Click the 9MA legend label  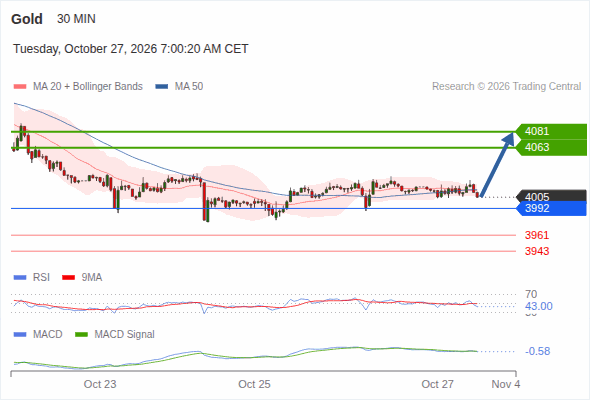(92, 278)
